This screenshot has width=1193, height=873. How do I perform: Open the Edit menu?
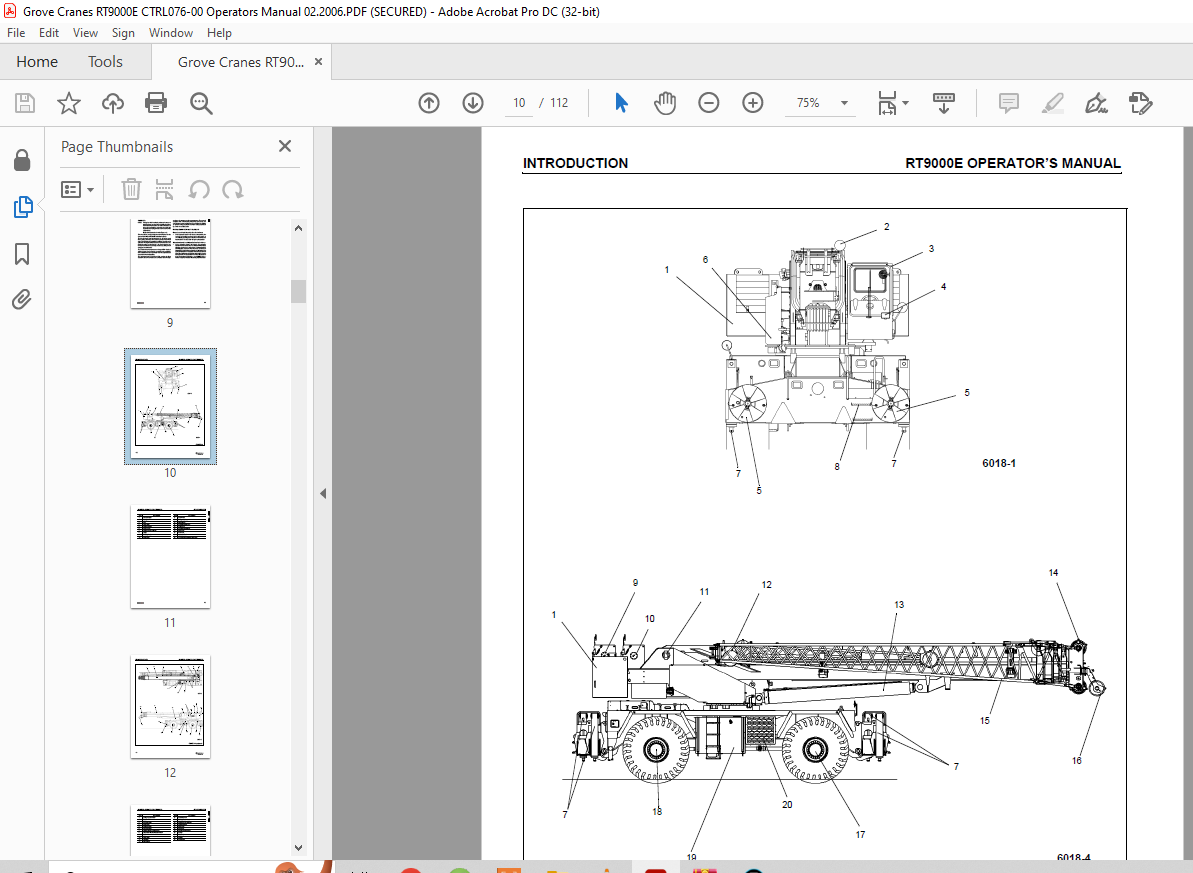click(49, 33)
